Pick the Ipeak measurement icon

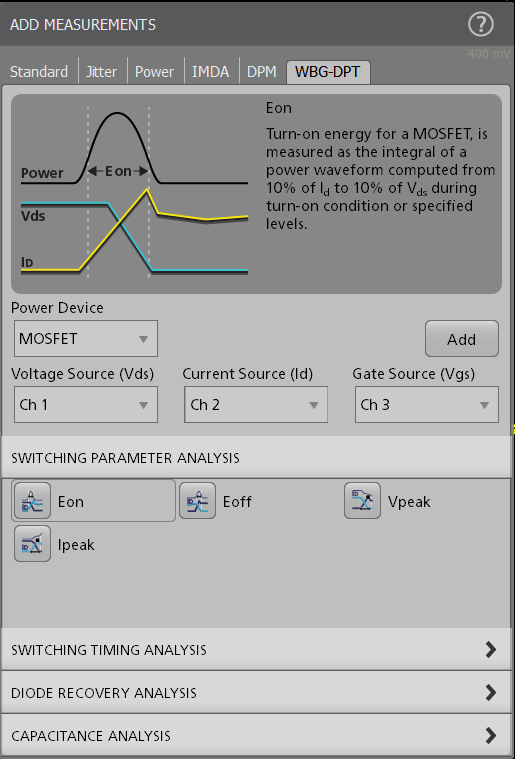point(32,544)
